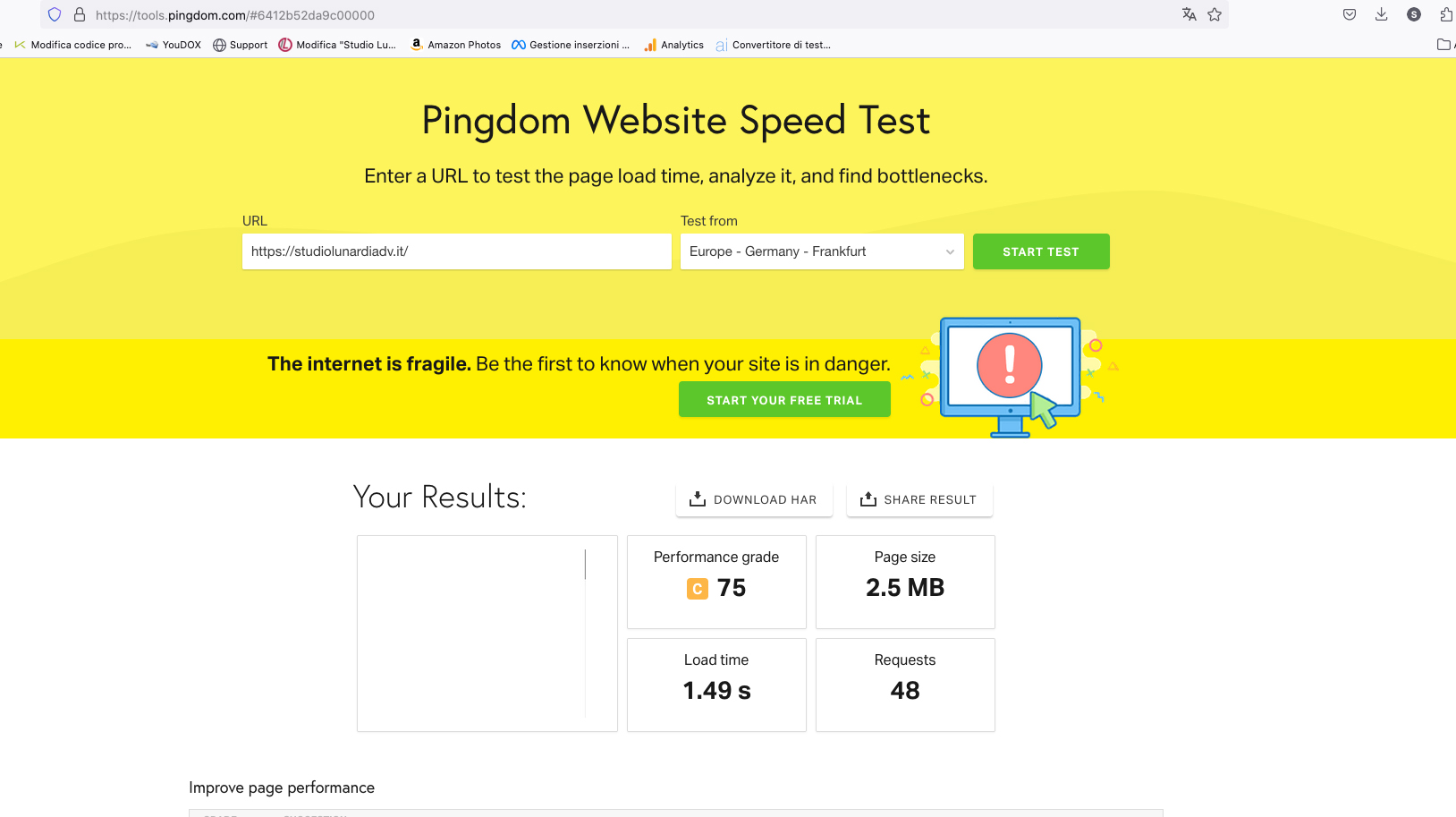Download the HAR file
Viewport: 1456px width, 817px height.
coord(754,499)
